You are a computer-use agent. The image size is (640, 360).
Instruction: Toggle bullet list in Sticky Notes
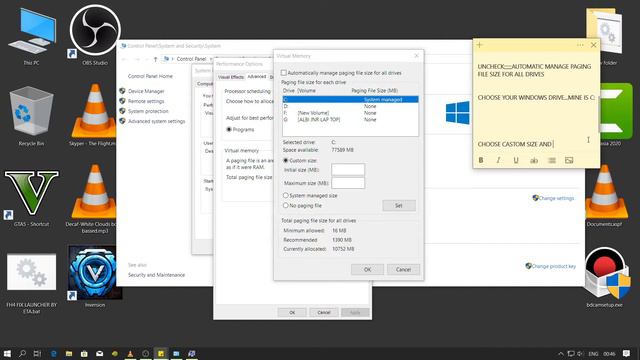(x=552, y=160)
